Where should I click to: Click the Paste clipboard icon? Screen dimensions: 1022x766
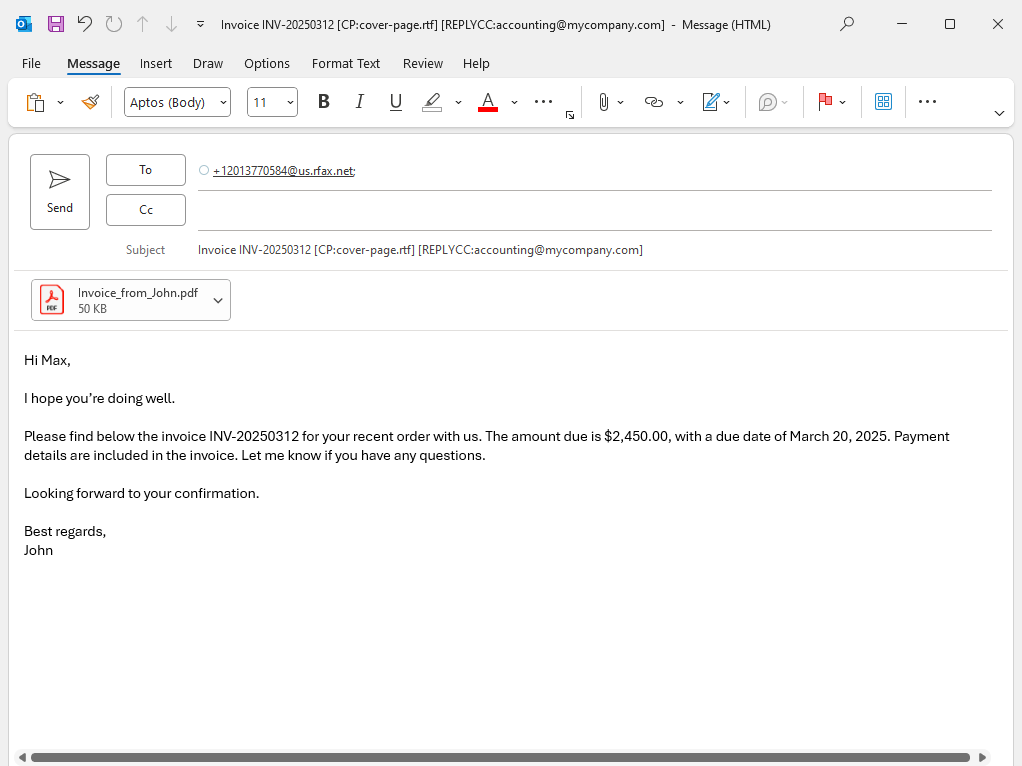pos(35,102)
